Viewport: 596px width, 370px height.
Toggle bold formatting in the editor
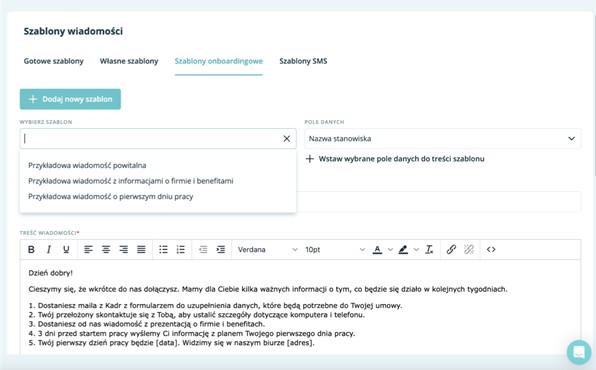point(32,249)
